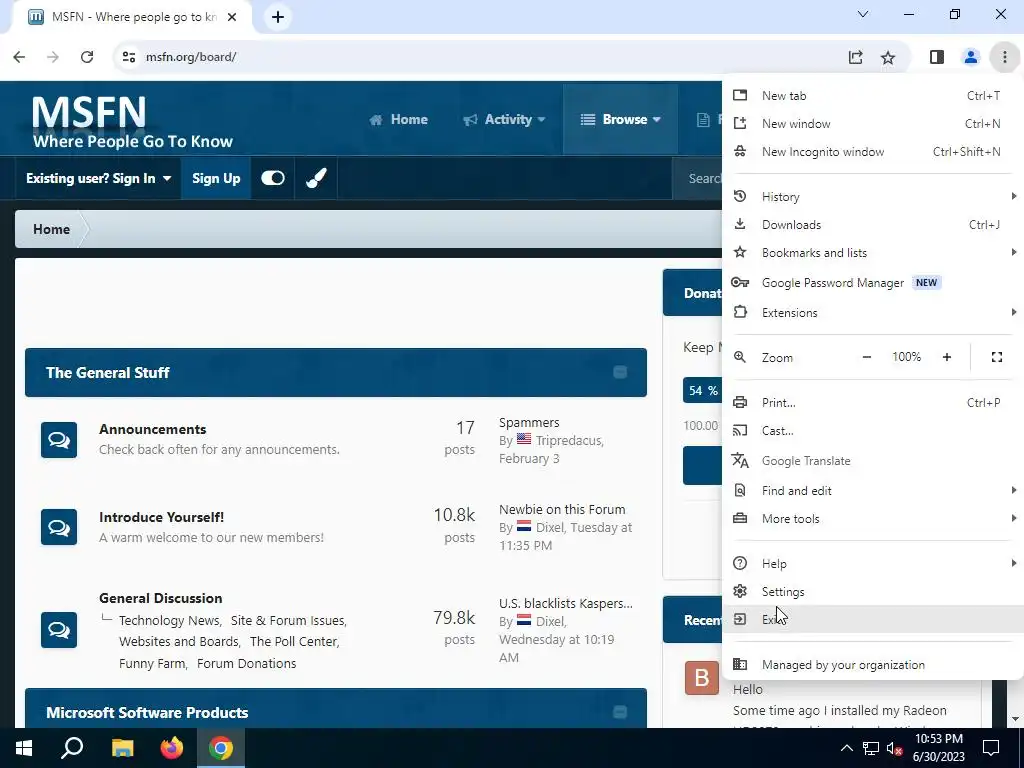The height and width of the screenshot is (768, 1024).
Task: Select New window in the Chrome menu
Action: 872,123
